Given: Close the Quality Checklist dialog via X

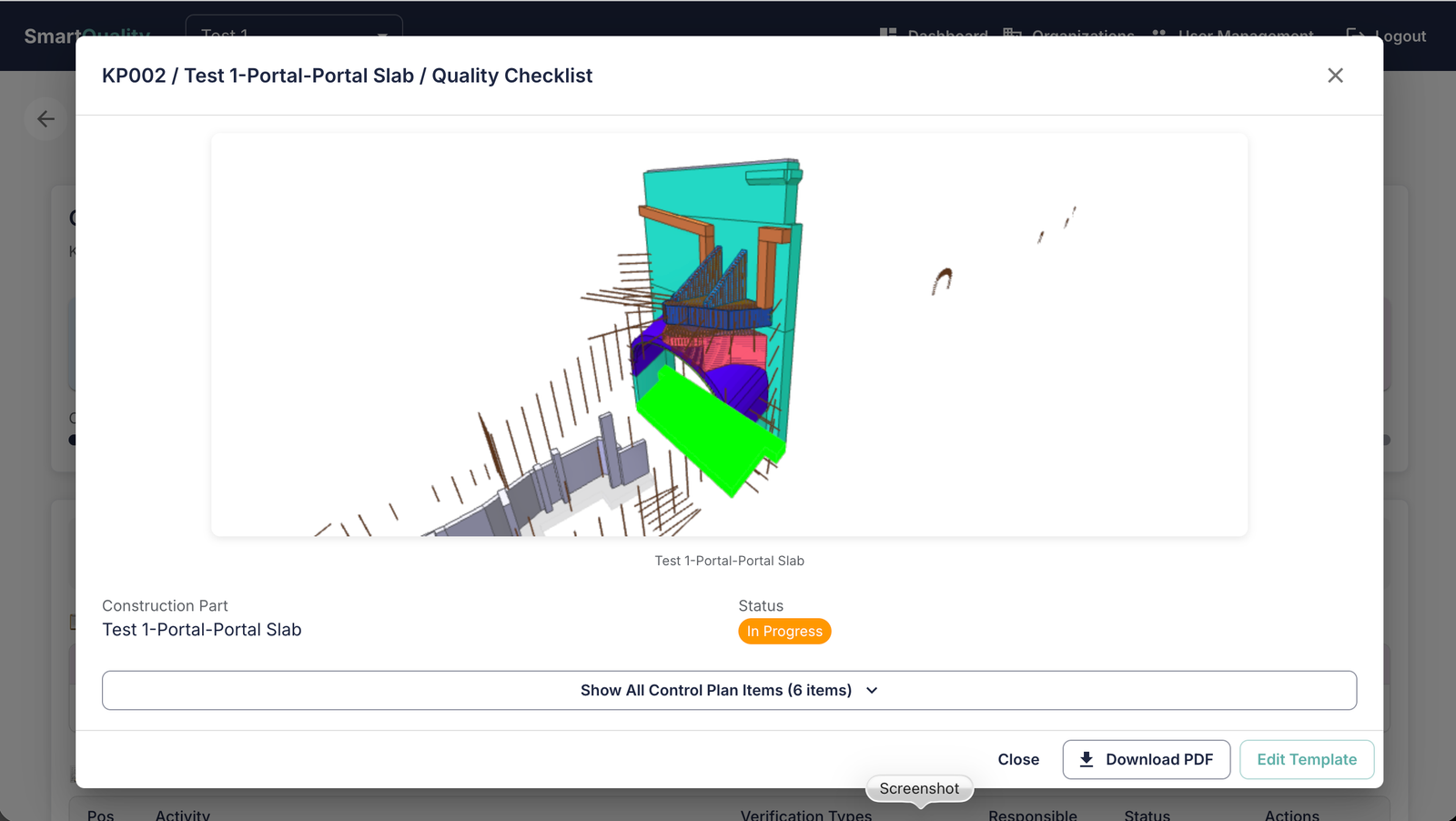Looking at the screenshot, I should click(1335, 76).
